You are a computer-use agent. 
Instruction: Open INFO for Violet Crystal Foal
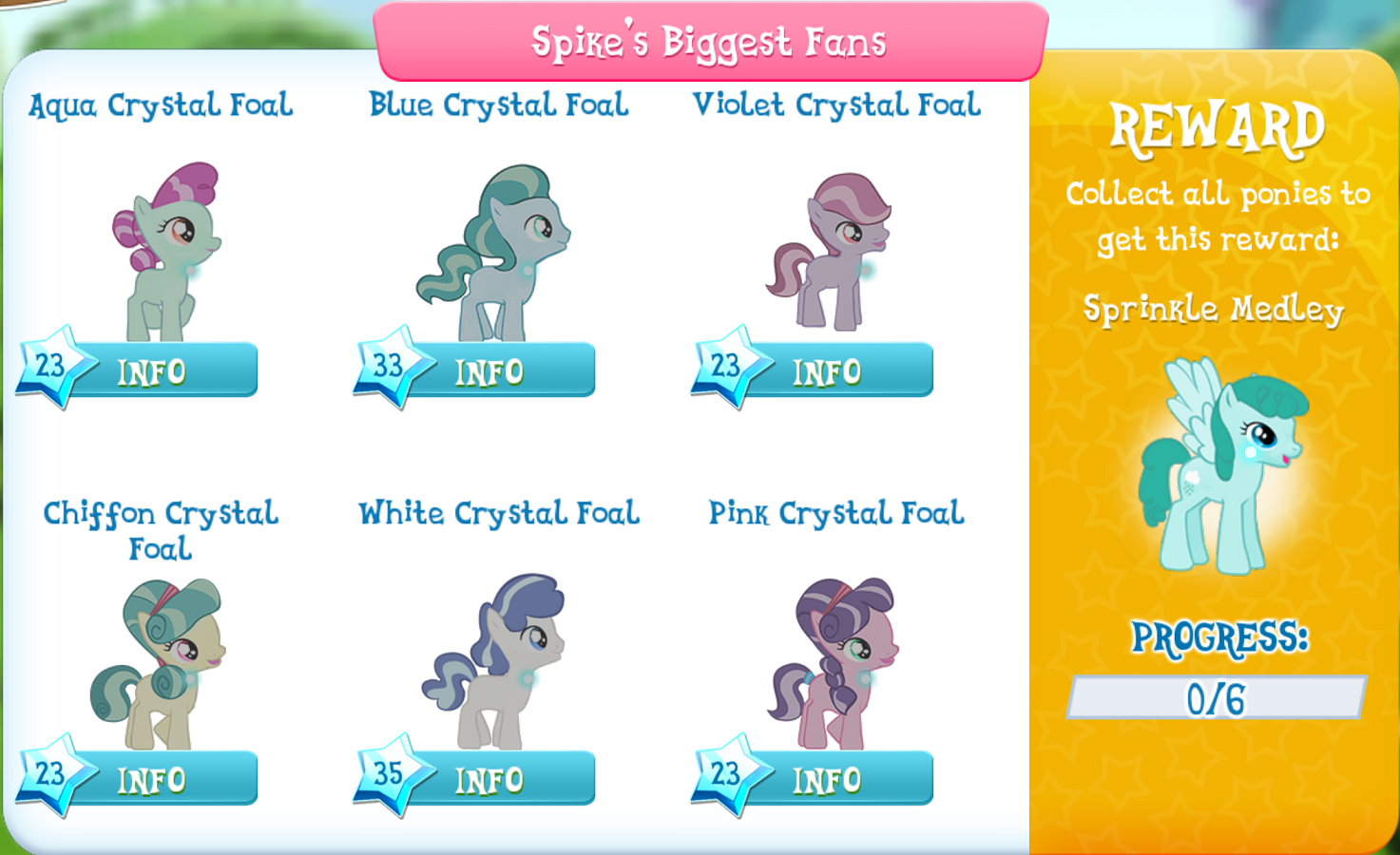pyautogui.click(x=836, y=371)
